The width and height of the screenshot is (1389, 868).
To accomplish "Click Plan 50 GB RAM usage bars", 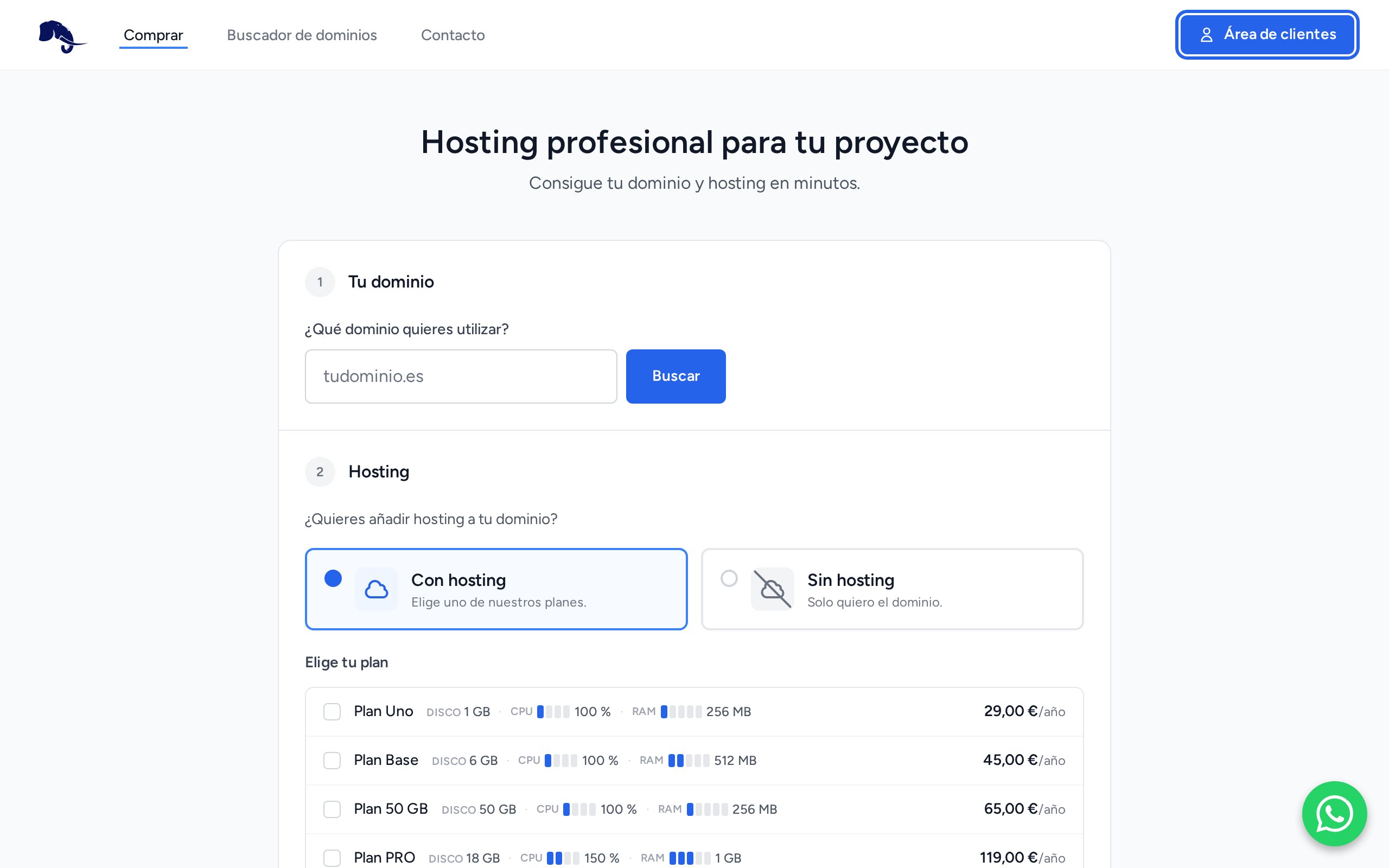I will click(x=707, y=809).
